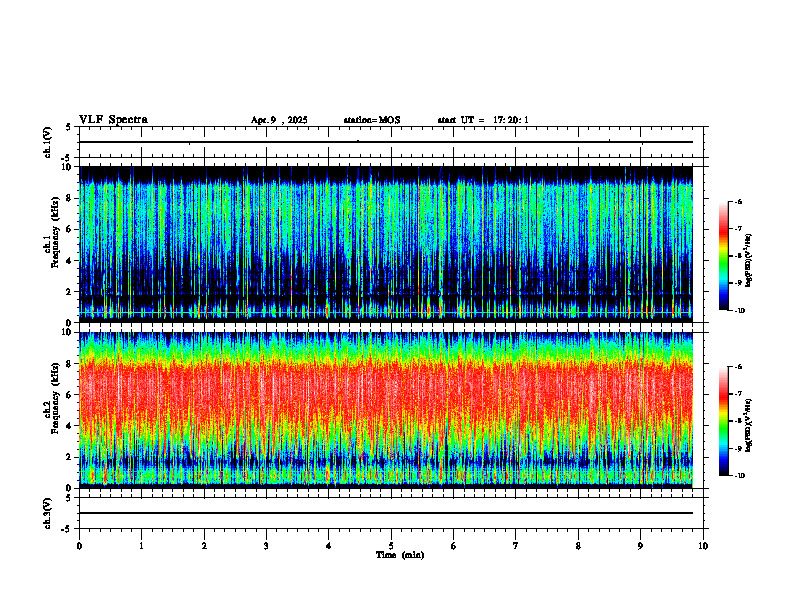Screen dimensions: 792x612
Task: Click time-axis tick label "7"
Action: point(516,546)
